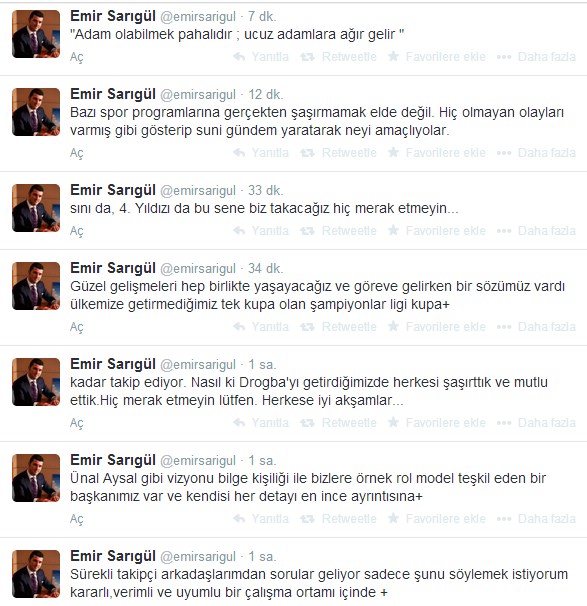Reply to the Ünal Aysal tweet
The width and height of the screenshot is (587, 606).
click(261, 518)
